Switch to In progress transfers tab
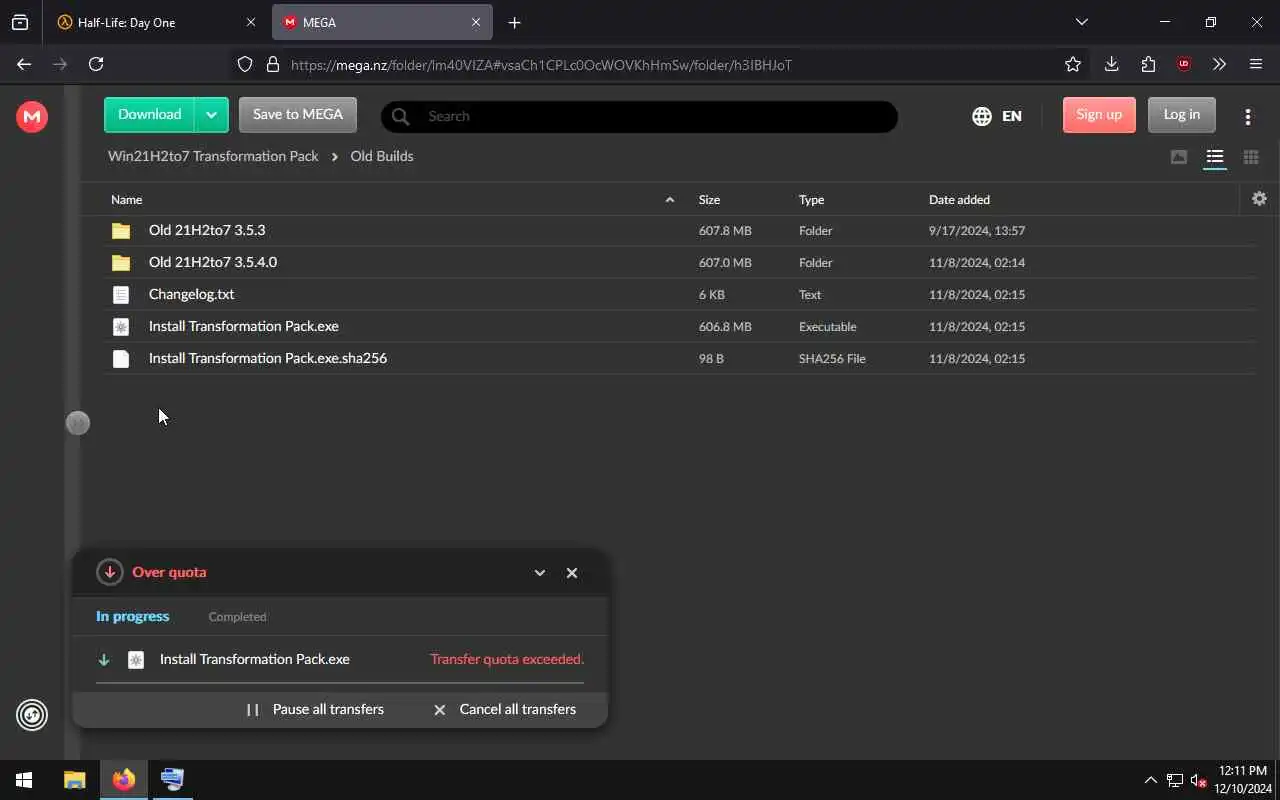The height and width of the screenshot is (800, 1280). [132, 616]
